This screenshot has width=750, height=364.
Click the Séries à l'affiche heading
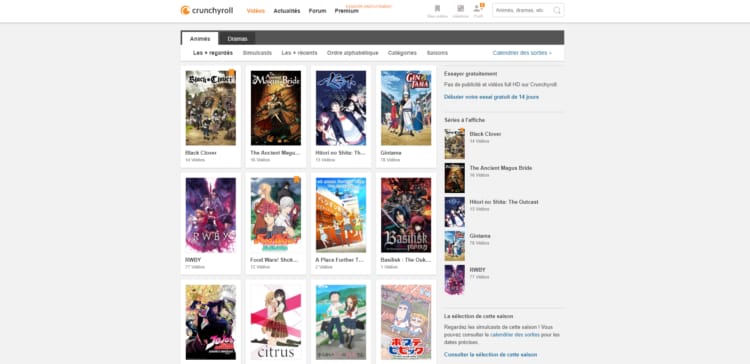[x=464, y=120]
